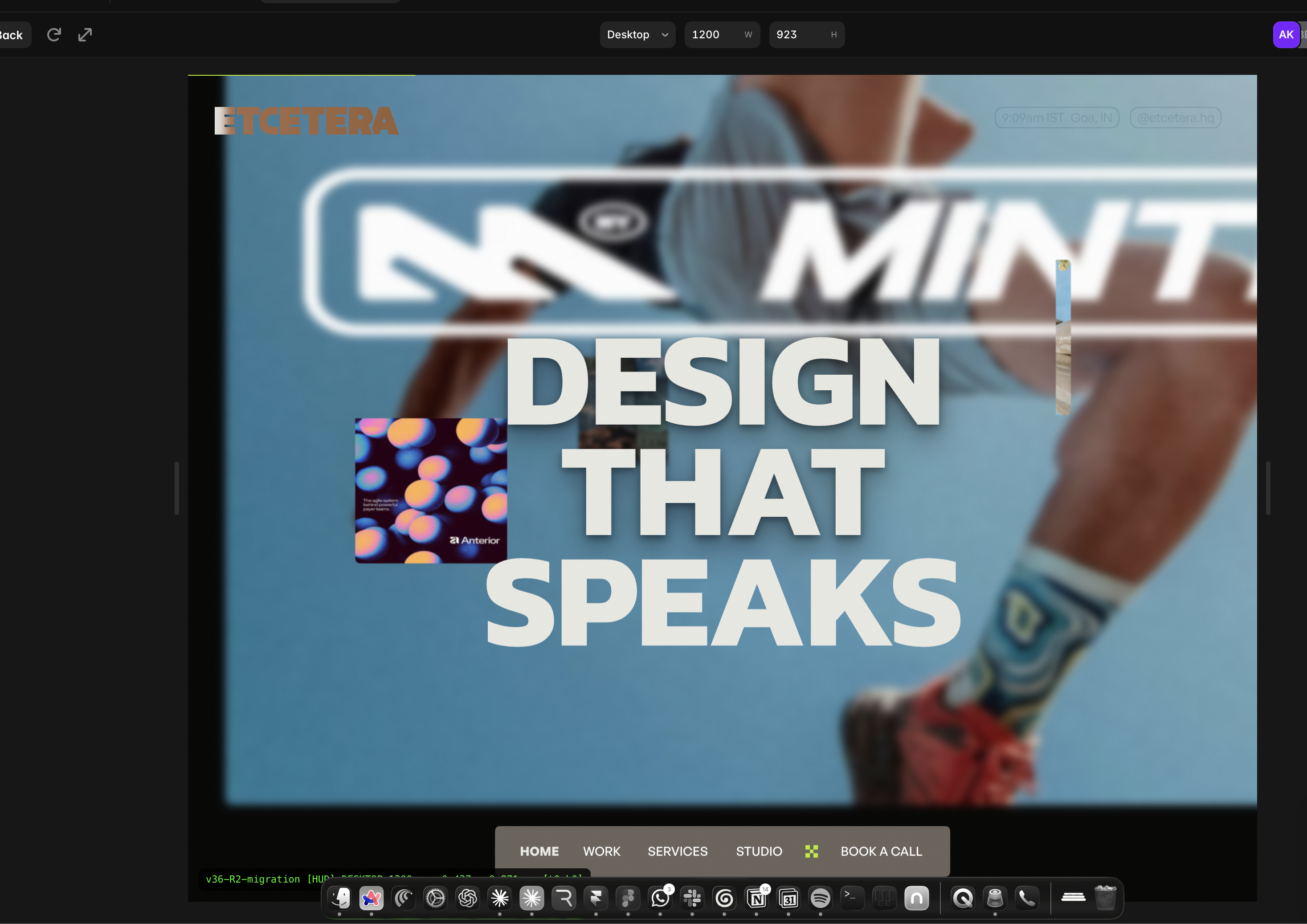Open the Q-shaped app icon in the dock
Viewport: 1307px width, 924px height.
[963, 898]
